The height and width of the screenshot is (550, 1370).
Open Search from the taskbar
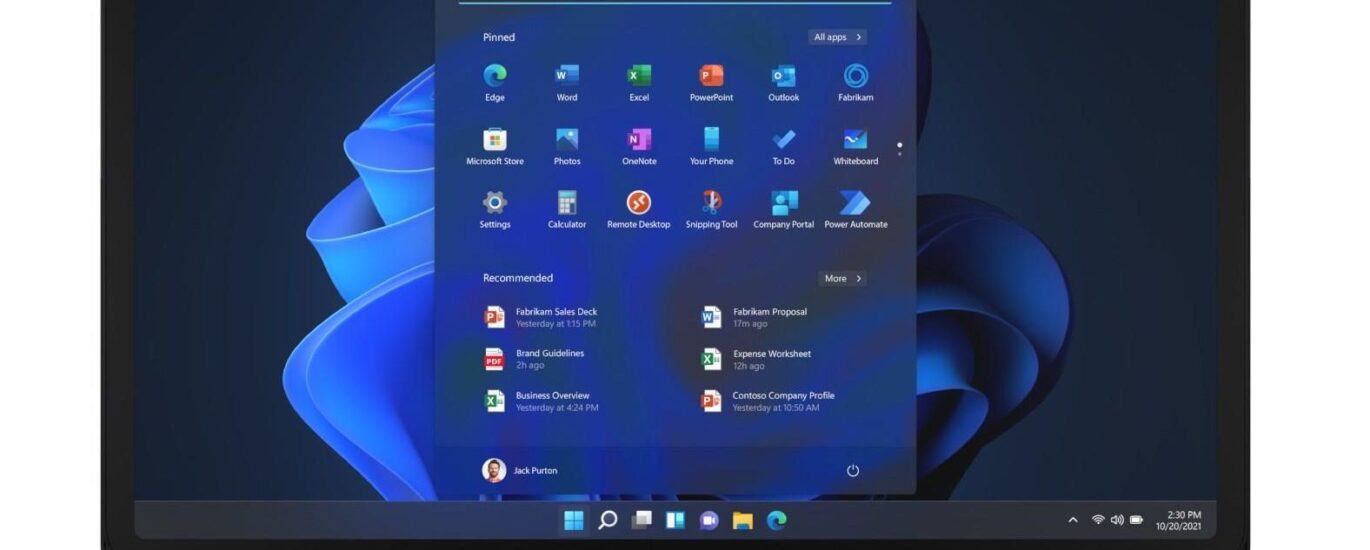607,520
